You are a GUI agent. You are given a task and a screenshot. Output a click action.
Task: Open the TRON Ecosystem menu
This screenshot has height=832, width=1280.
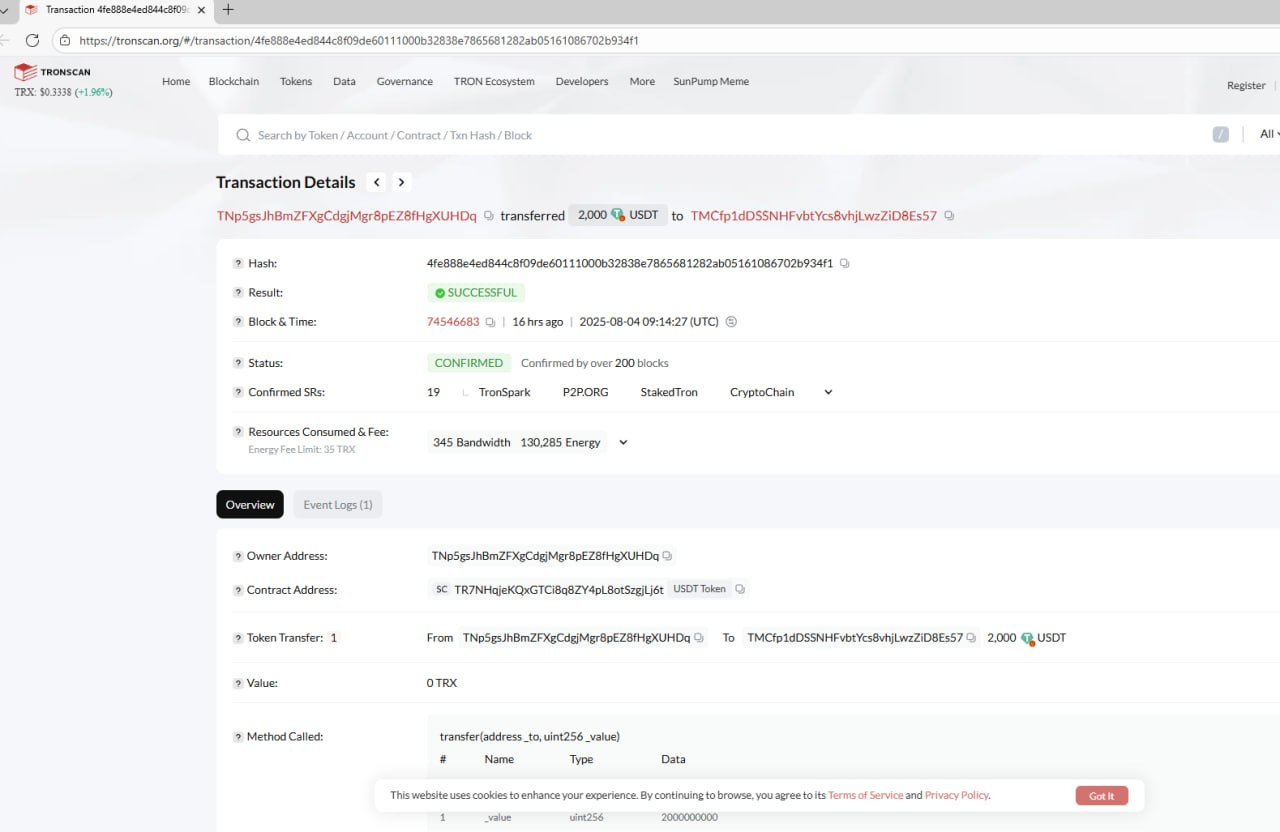494,82
